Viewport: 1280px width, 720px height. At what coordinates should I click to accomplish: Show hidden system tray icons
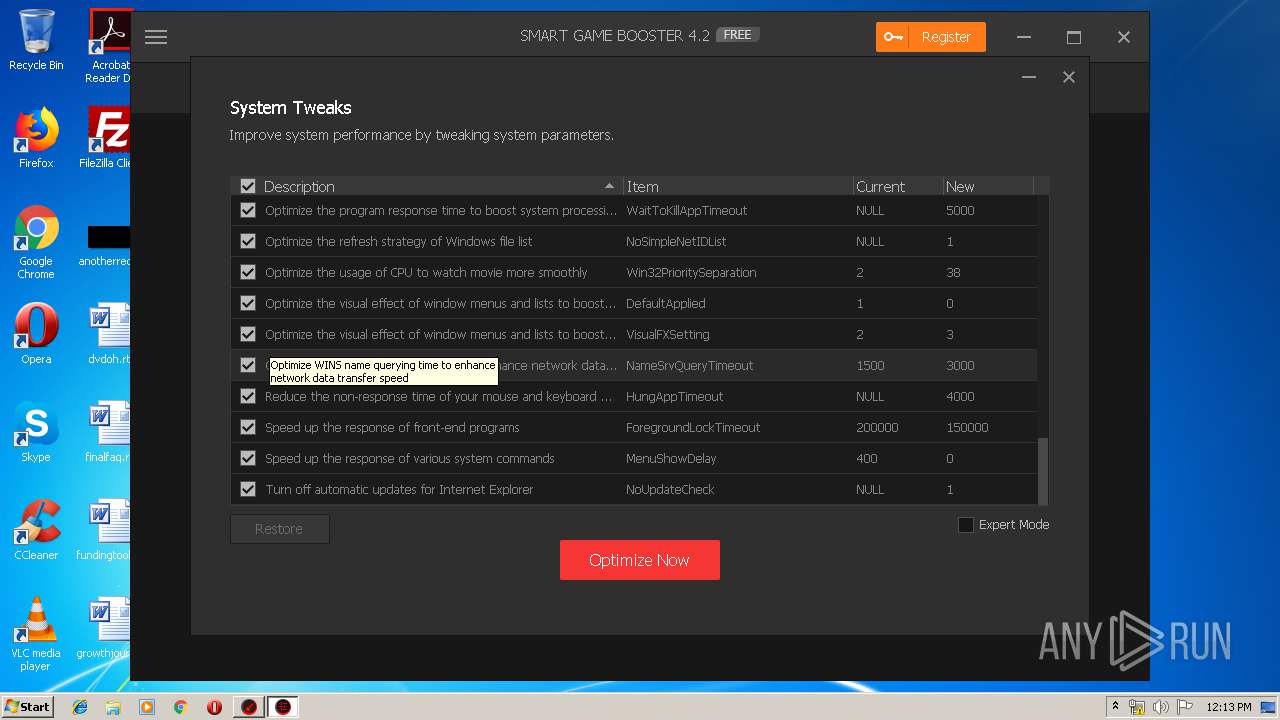[x=1115, y=707]
